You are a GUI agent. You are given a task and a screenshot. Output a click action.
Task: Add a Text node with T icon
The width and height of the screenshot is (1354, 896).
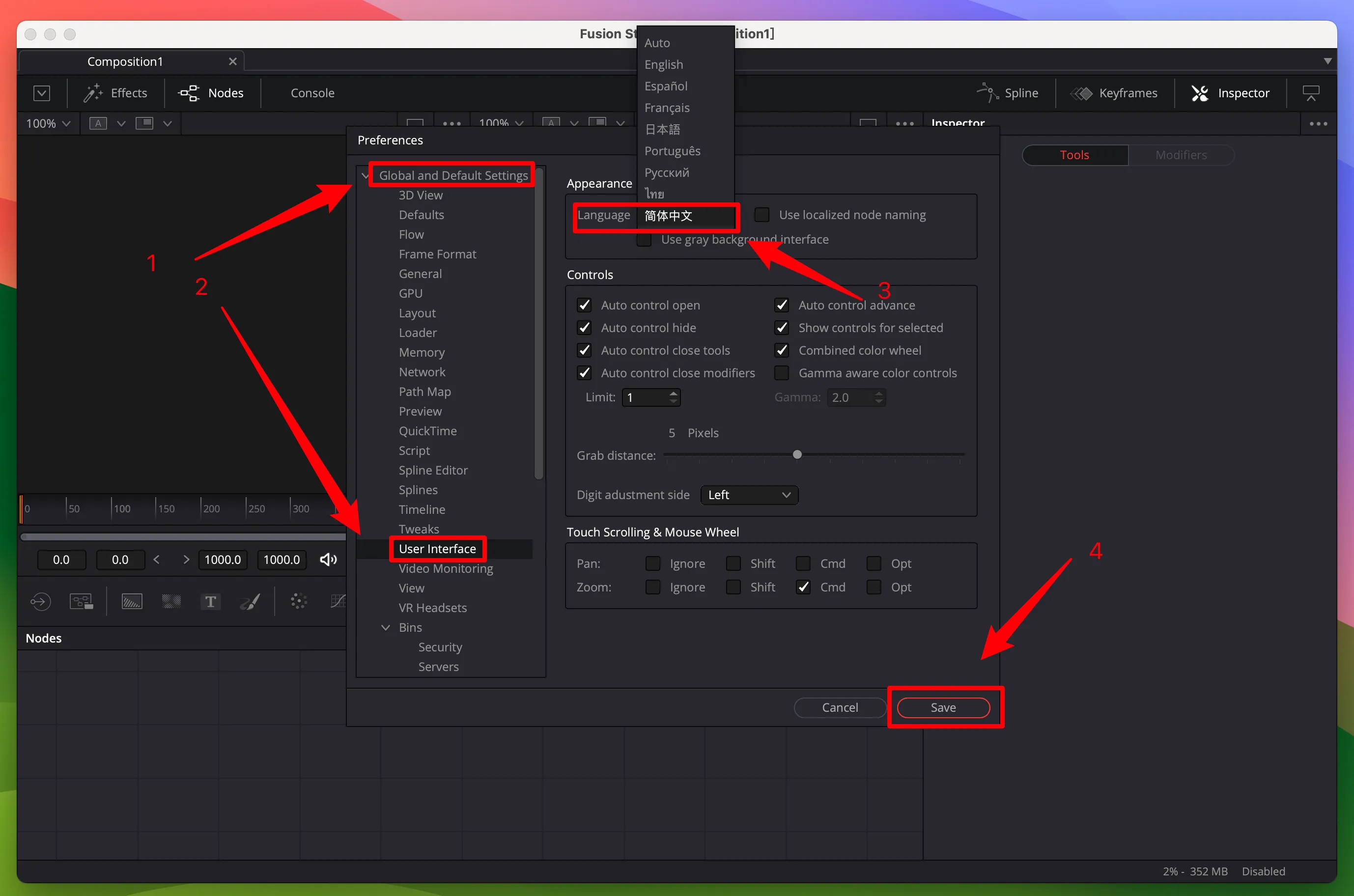210,601
